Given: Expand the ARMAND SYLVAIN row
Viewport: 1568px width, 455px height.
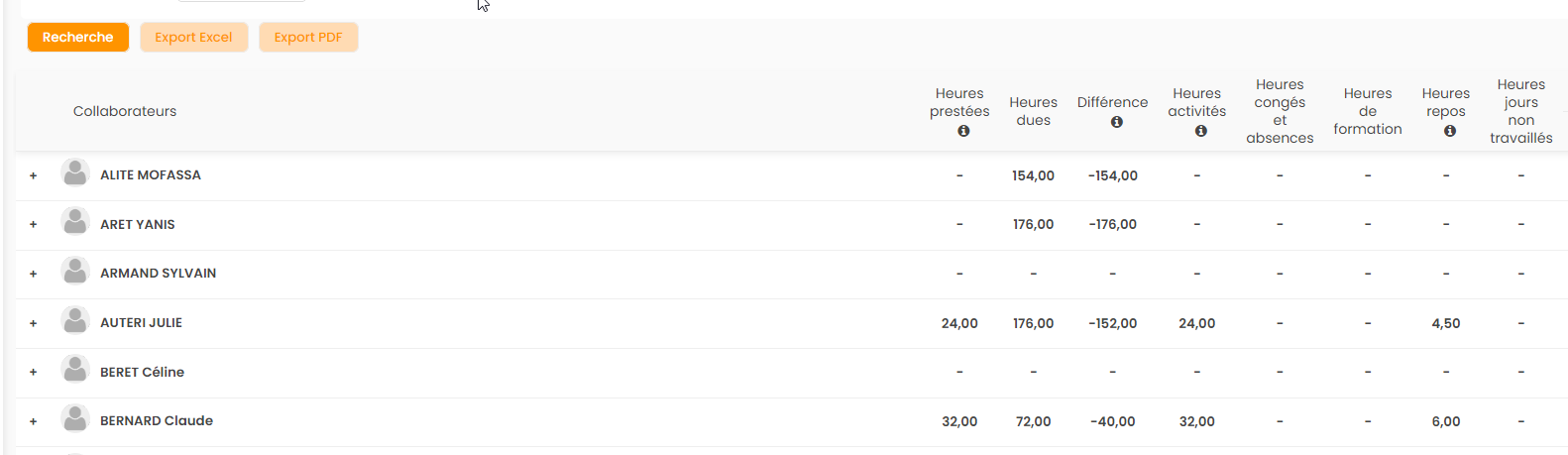Looking at the screenshot, I should (x=34, y=274).
